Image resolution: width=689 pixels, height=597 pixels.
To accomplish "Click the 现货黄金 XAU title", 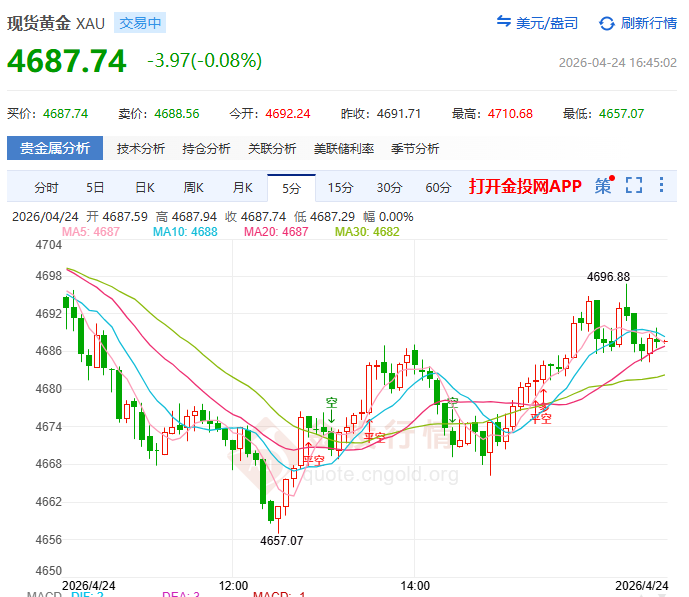I will (56, 23).
